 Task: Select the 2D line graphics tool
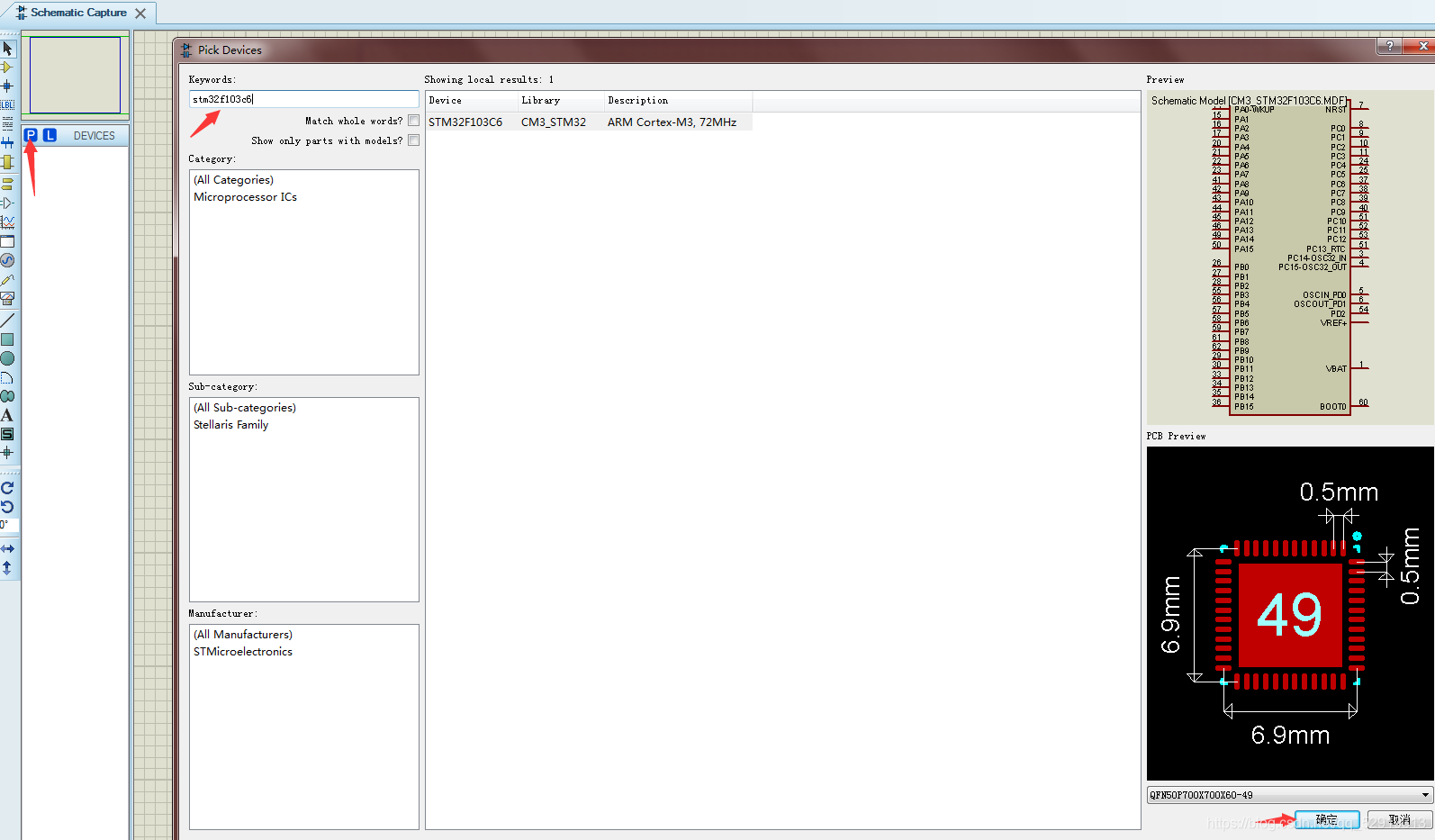click(x=7, y=320)
